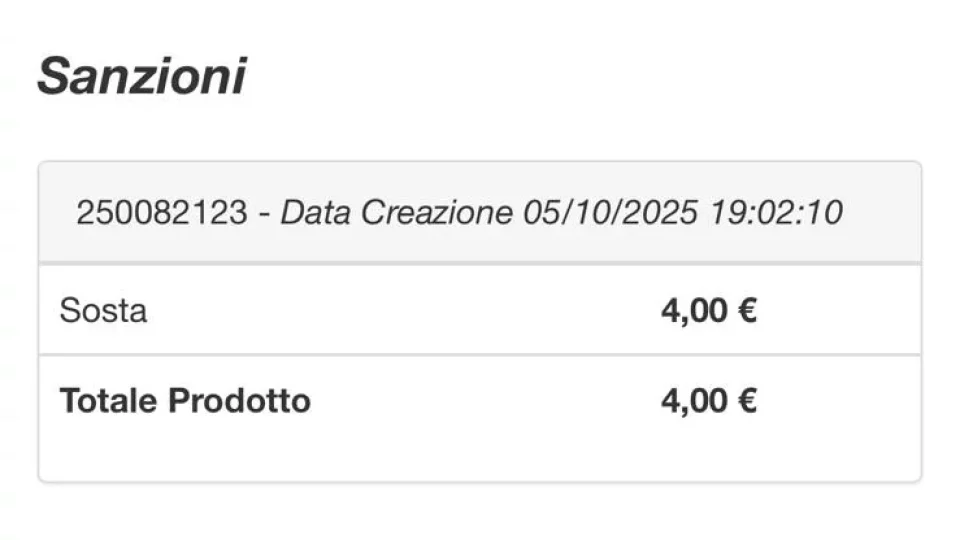Click the Sosta amount 4,00
The width and height of the screenshot is (960, 540).
coord(694,311)
